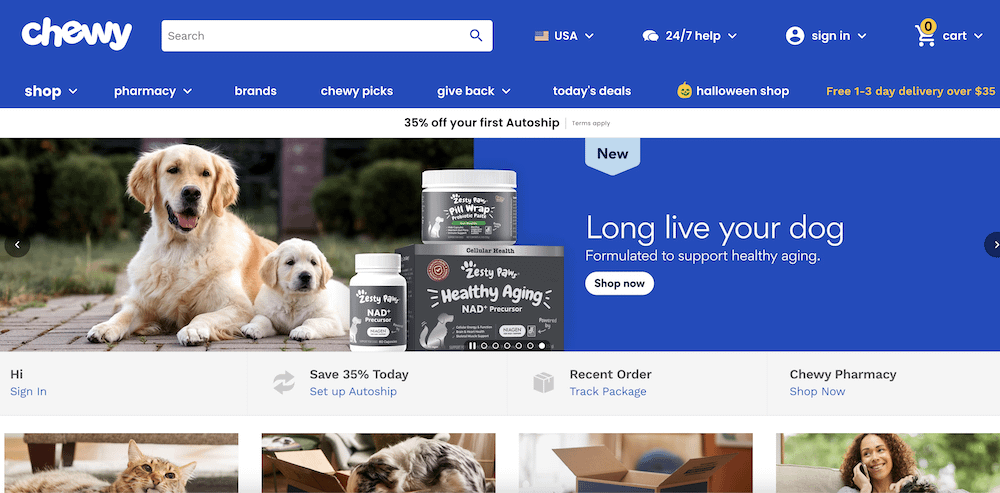Click the search magnifier icon

tap(476, 35)
